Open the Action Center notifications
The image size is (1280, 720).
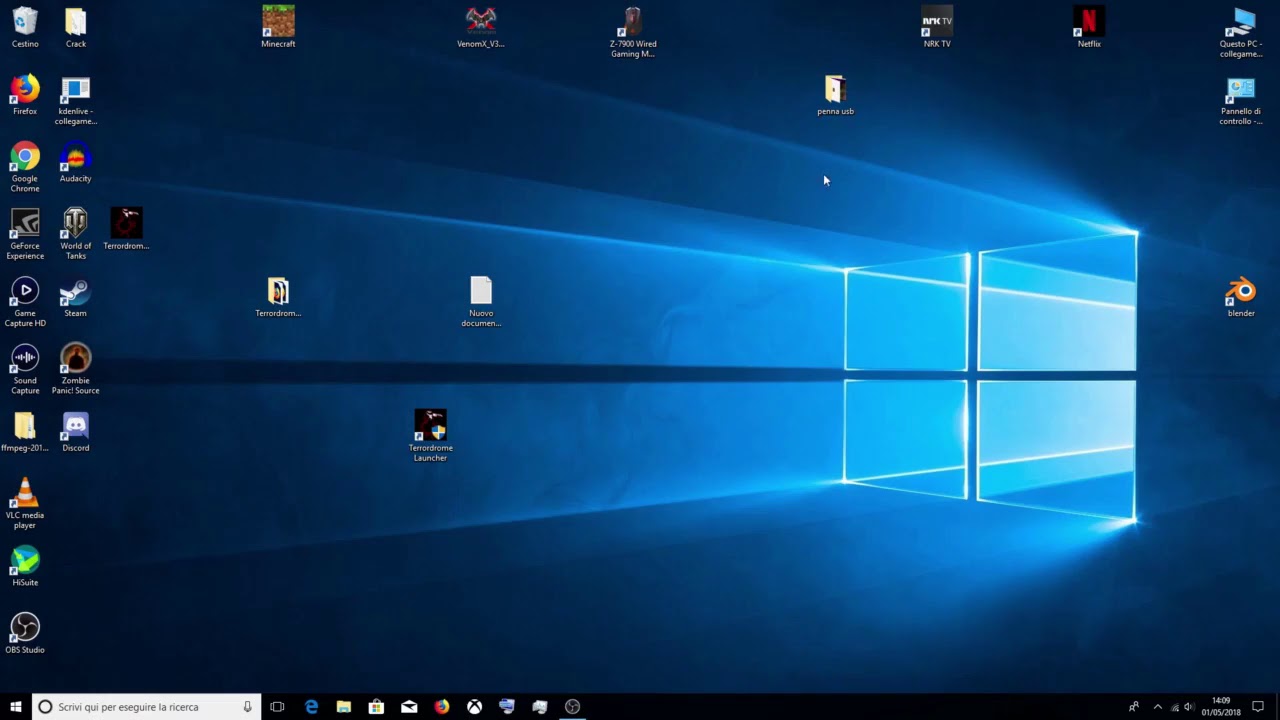pos(1258,707)
